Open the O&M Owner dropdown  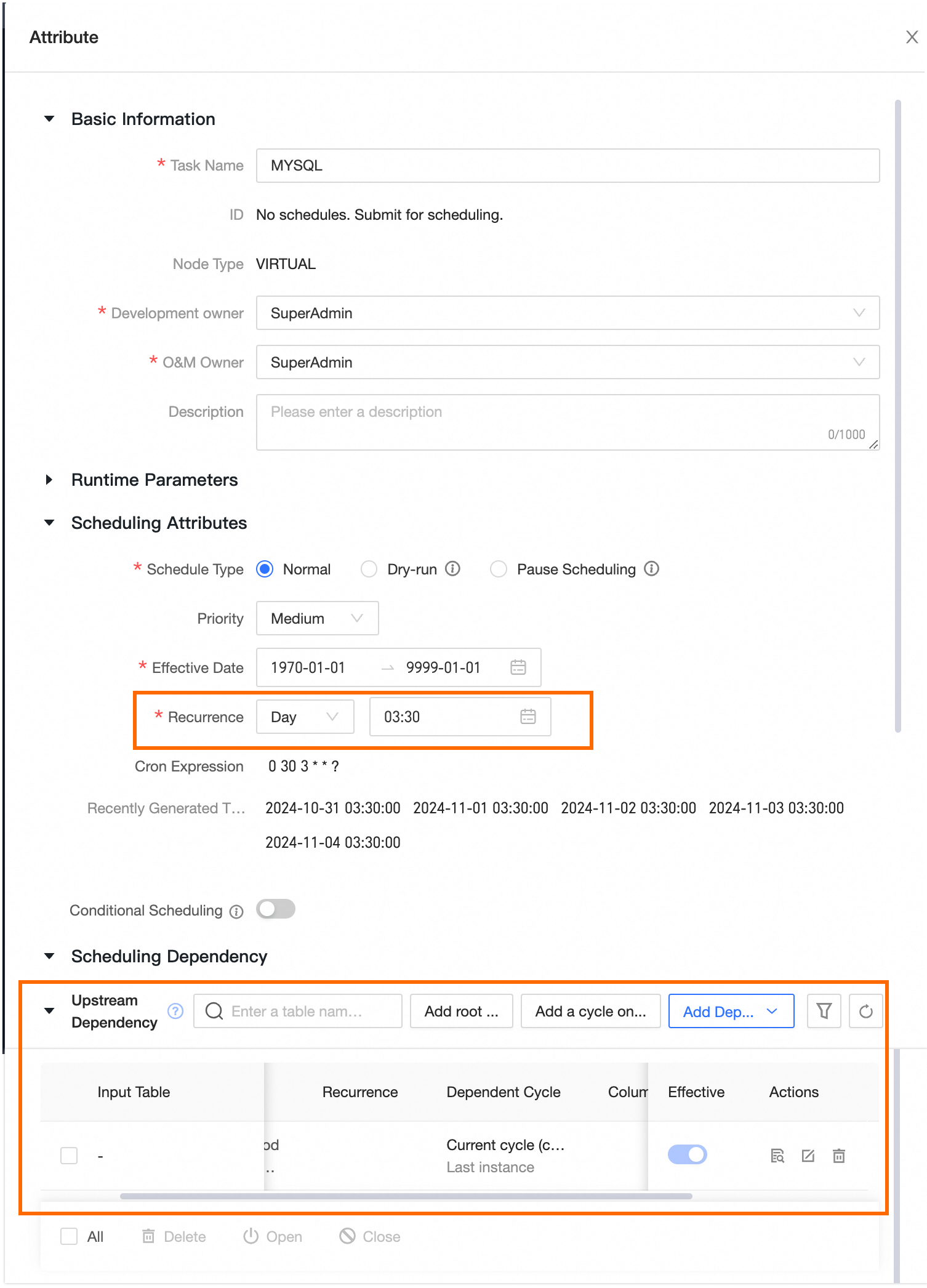point(568,363)
